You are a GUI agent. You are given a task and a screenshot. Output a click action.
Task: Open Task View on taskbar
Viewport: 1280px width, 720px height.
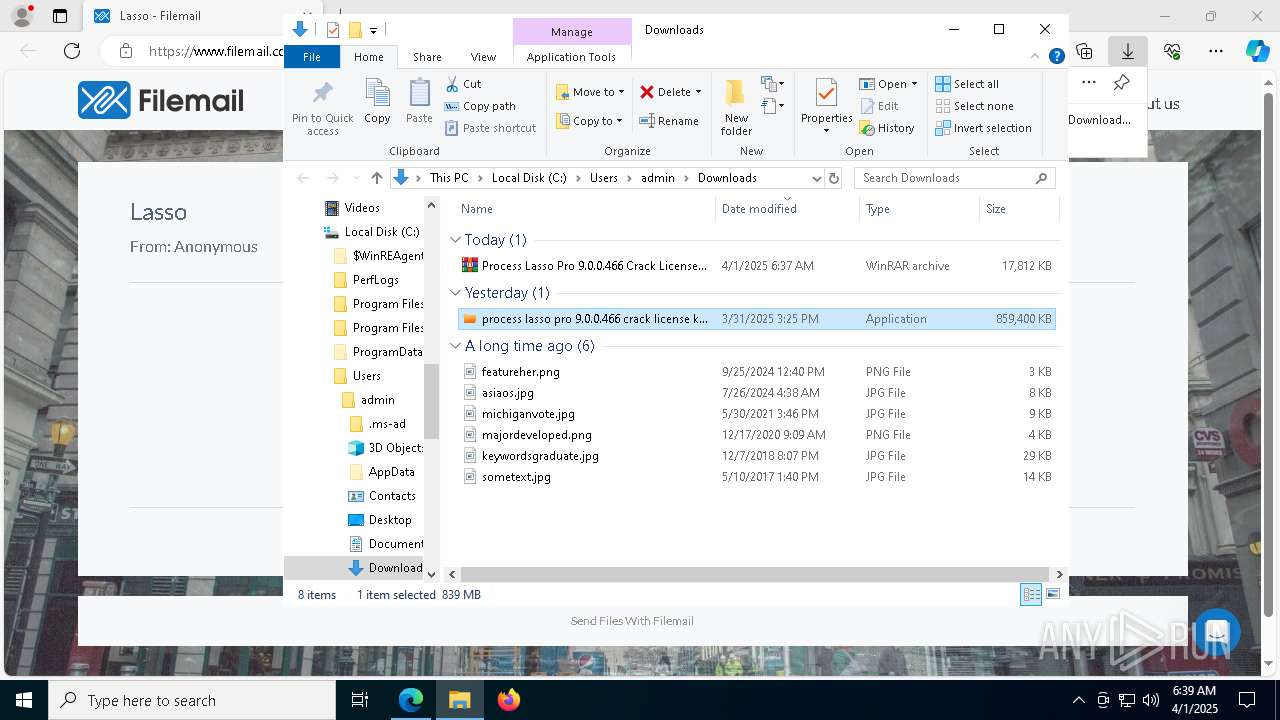(360, 700)
